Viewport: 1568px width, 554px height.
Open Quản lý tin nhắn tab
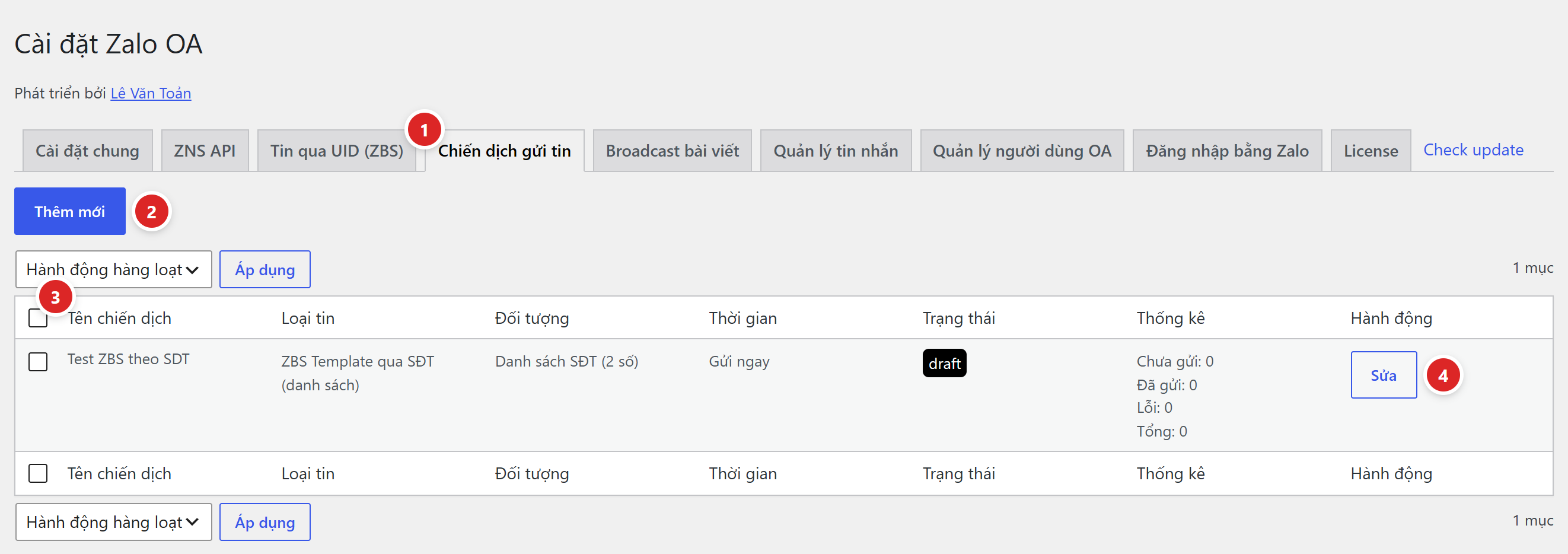click(836, 151)
